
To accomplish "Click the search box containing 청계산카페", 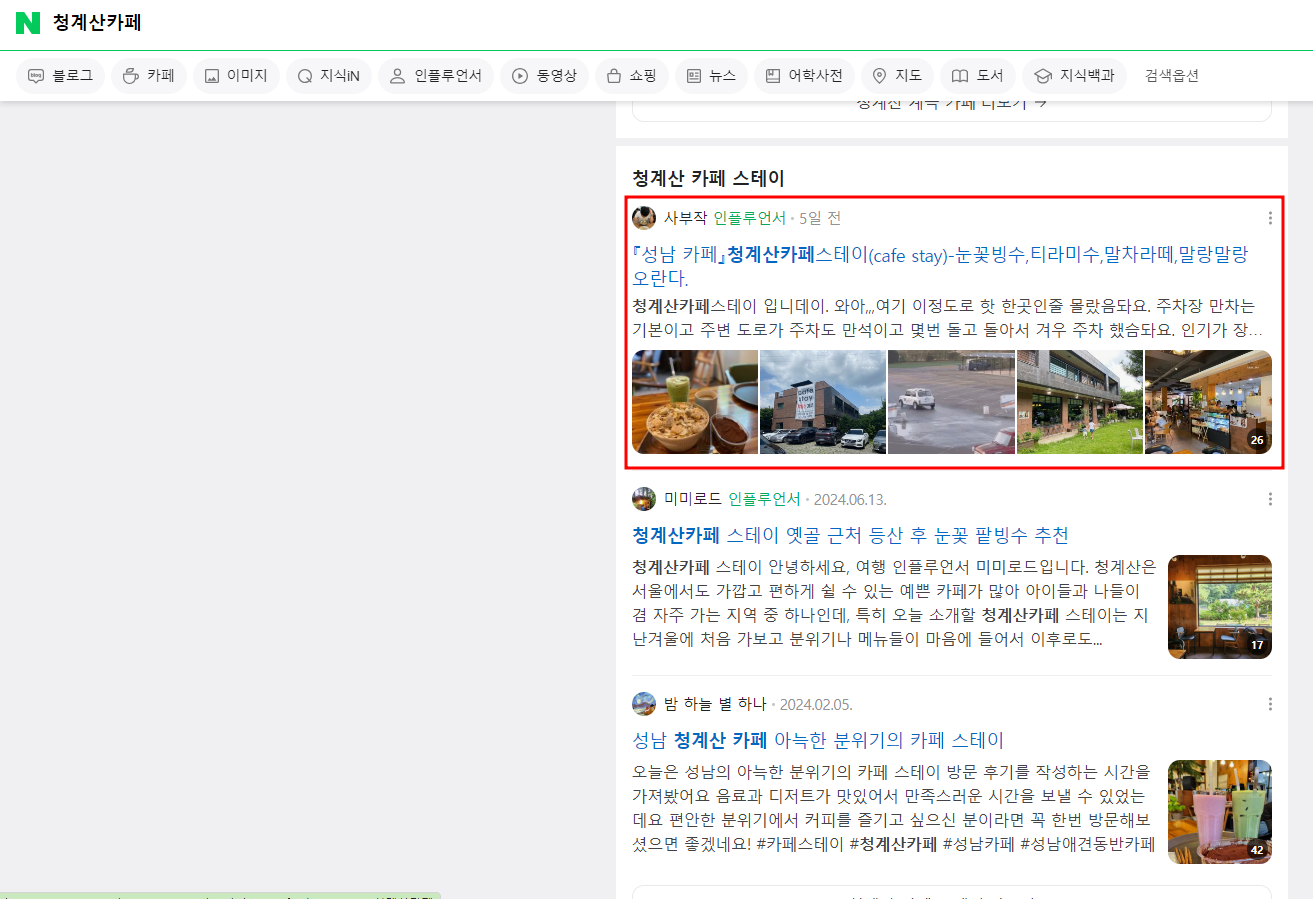I will (x=400, y=23).
